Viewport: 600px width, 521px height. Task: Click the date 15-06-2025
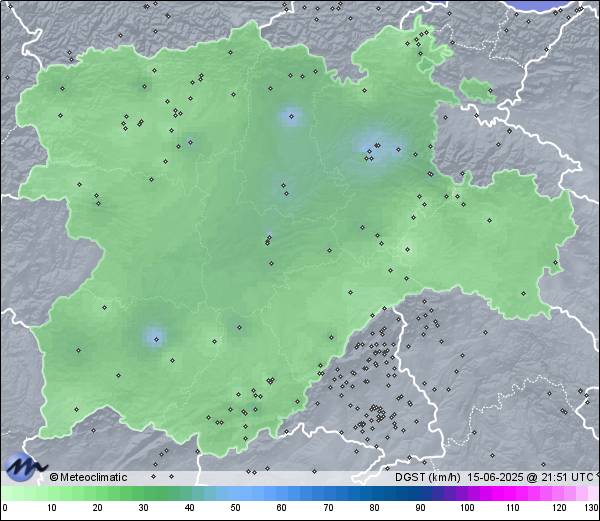point(496,477)
